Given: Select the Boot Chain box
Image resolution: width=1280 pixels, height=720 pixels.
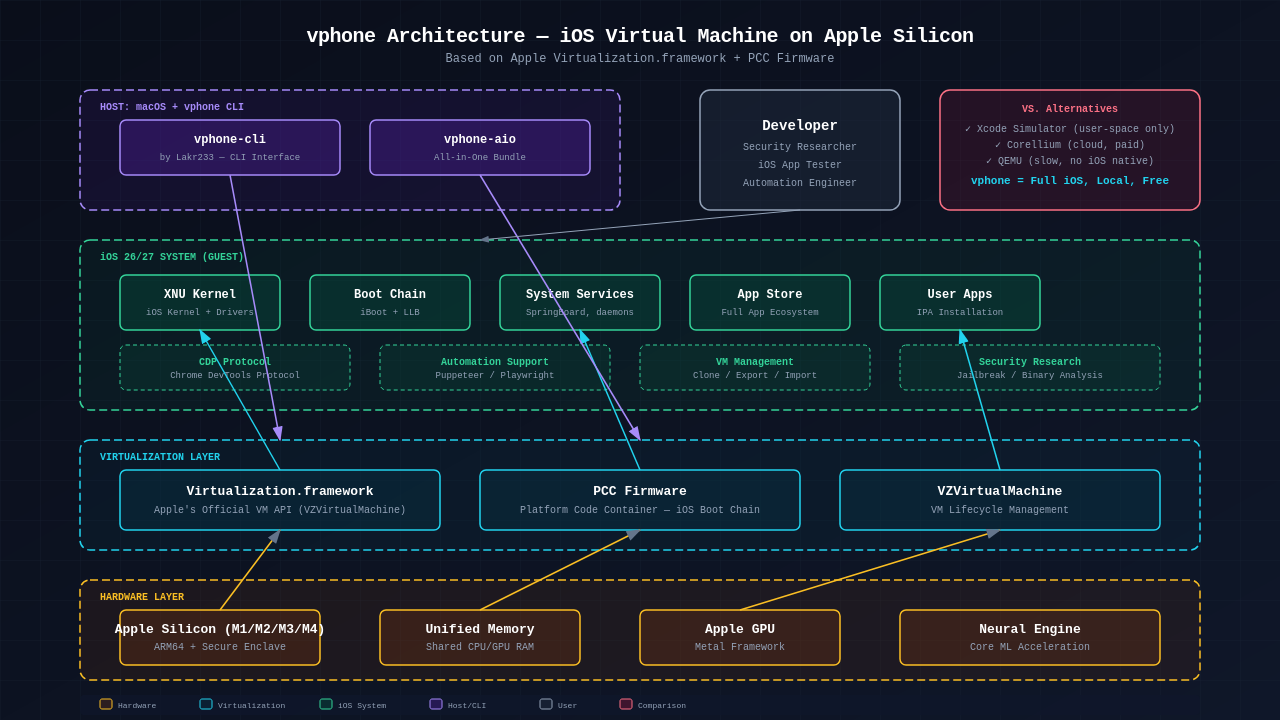Looking at the screenshot, I should pyautogui.click(x=390, y=302).
